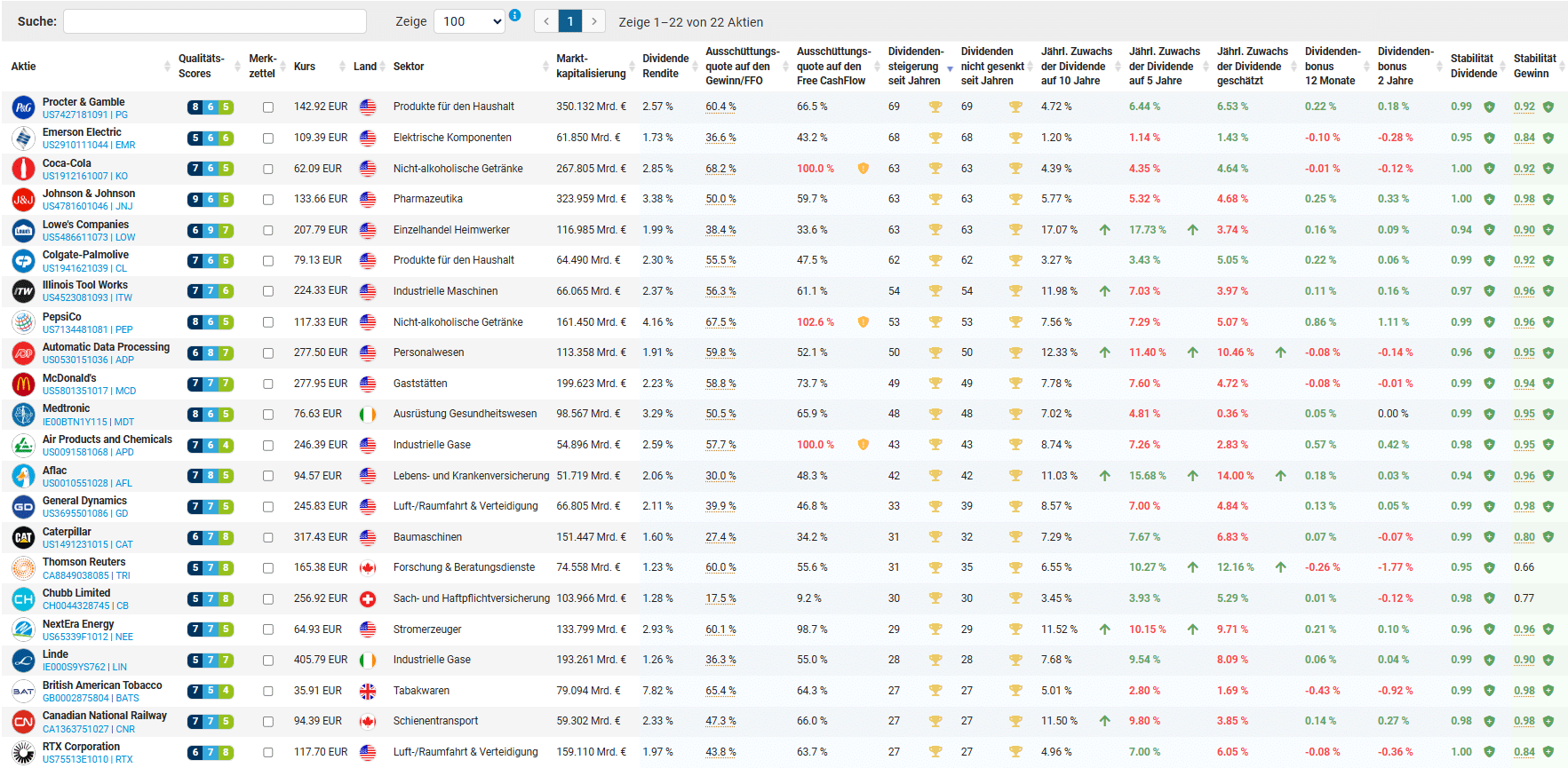1568x768 pixels.
Task: Click quality score badges for Lowe's Companies
Action: [211, 230]
